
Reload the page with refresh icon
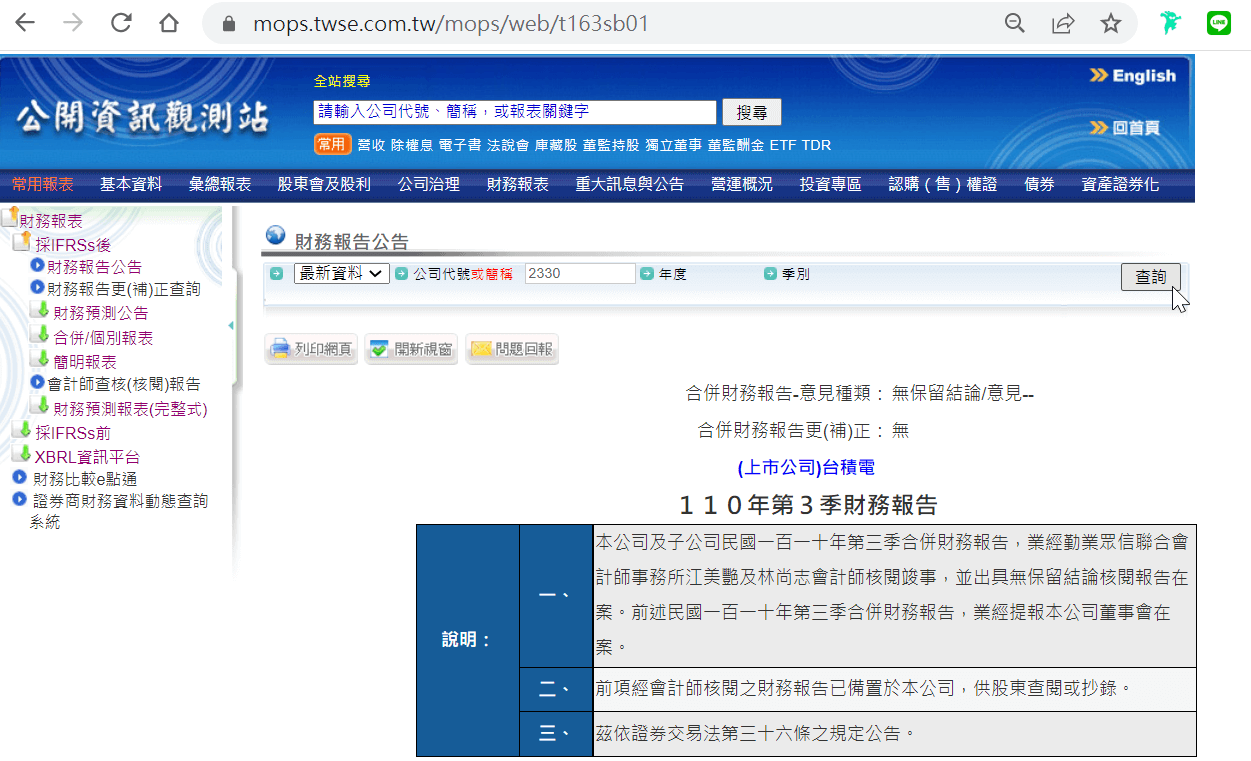point(121,23)
